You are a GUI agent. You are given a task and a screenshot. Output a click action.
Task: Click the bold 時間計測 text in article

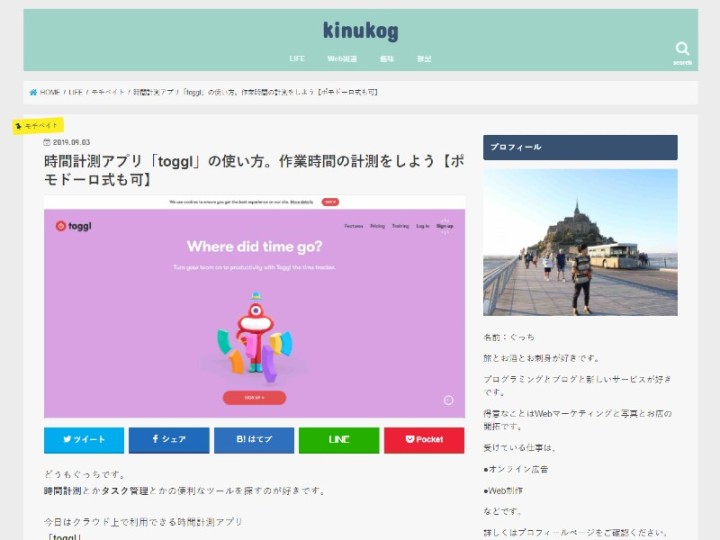click(x=62, y=491)
